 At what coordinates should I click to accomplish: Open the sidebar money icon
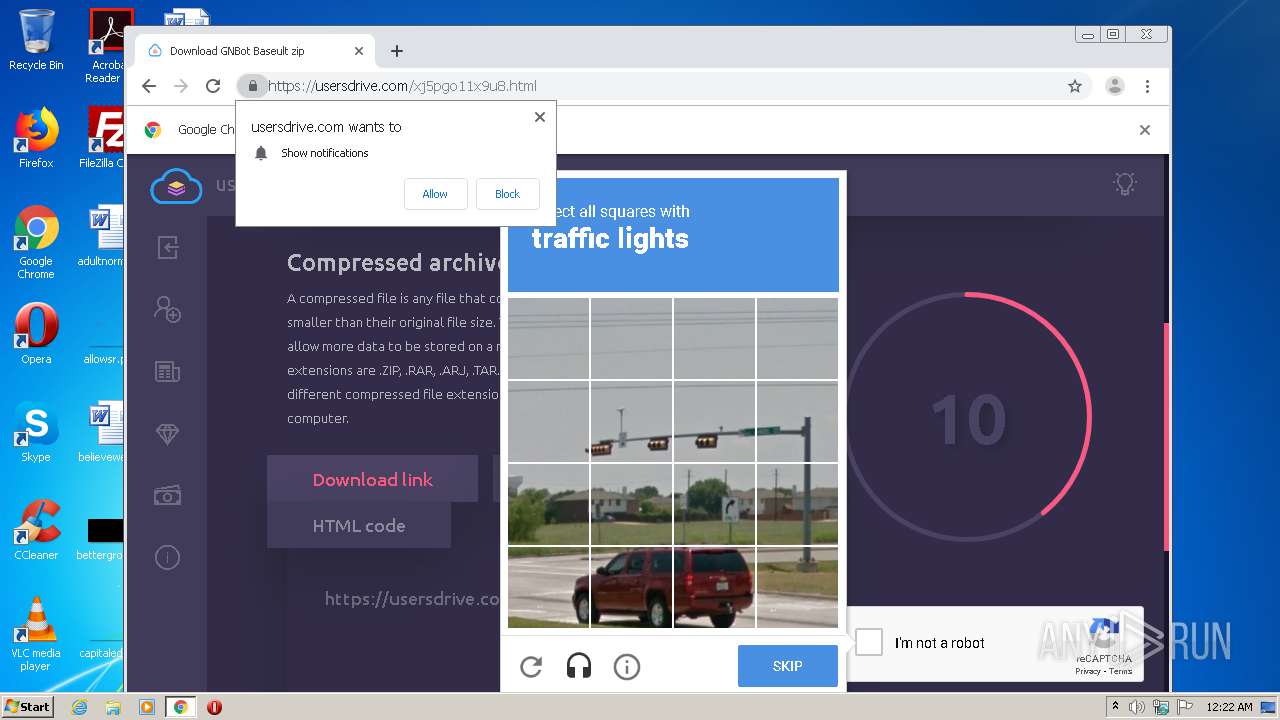[167, 495]
